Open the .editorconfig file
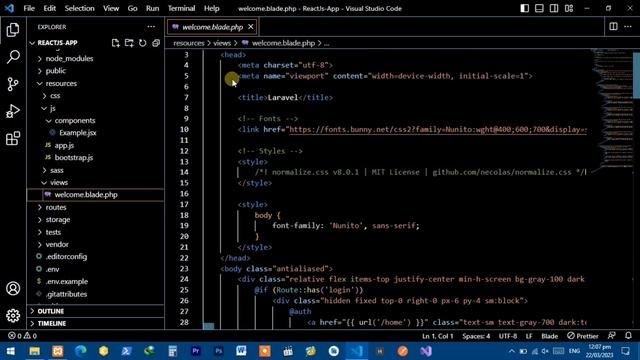 [96, 257]
